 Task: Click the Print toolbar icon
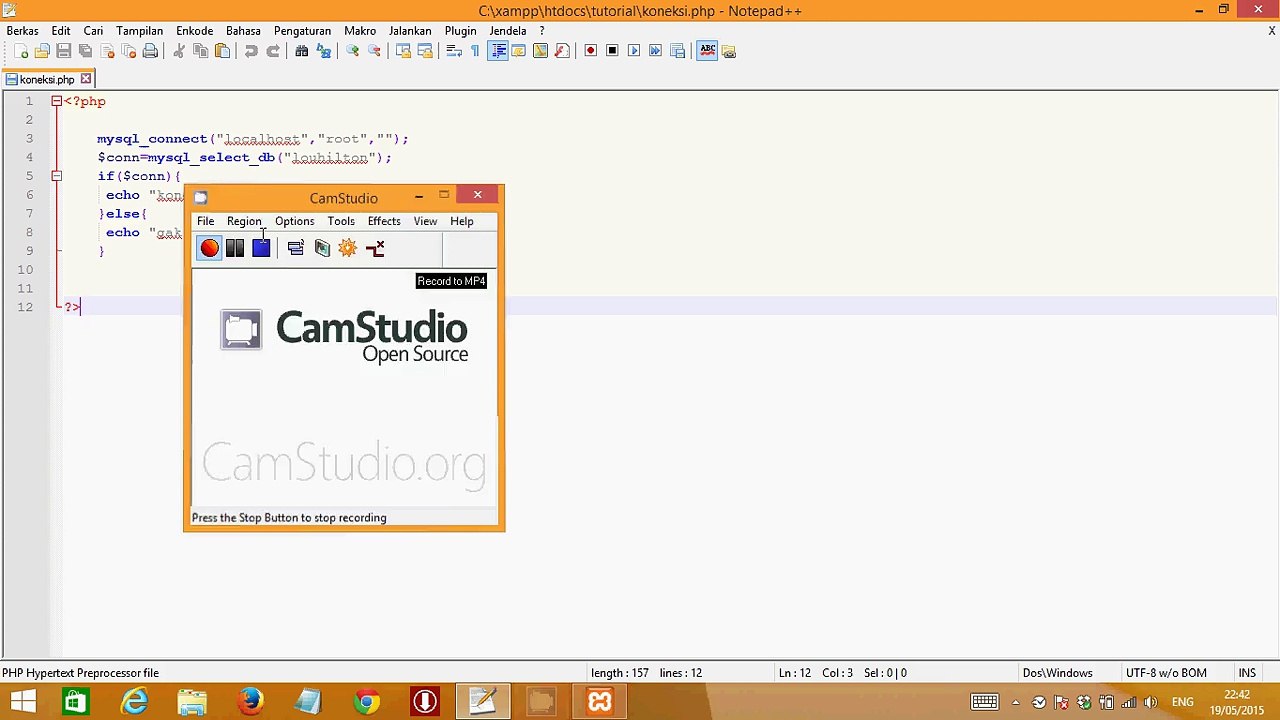coord(150,51)
